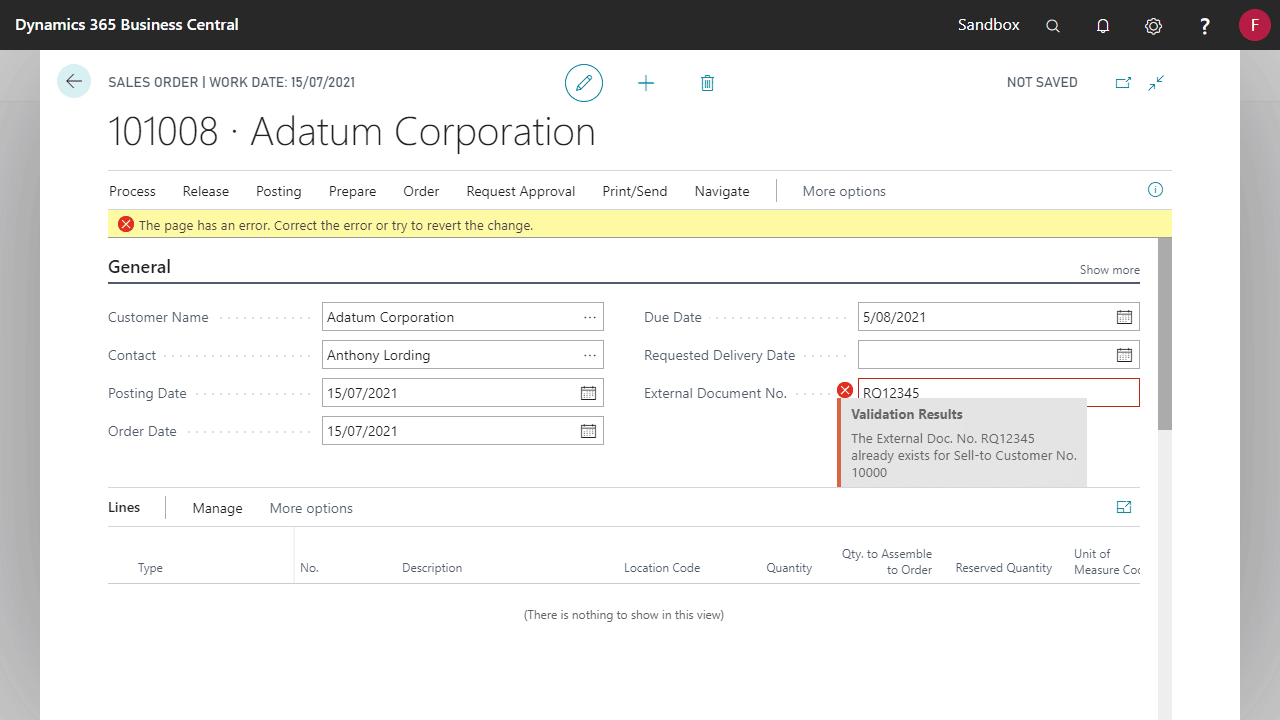The image size is (1280, 720).
Task: Click the Reserved Quantity column header
Action: click(1004, 568)
